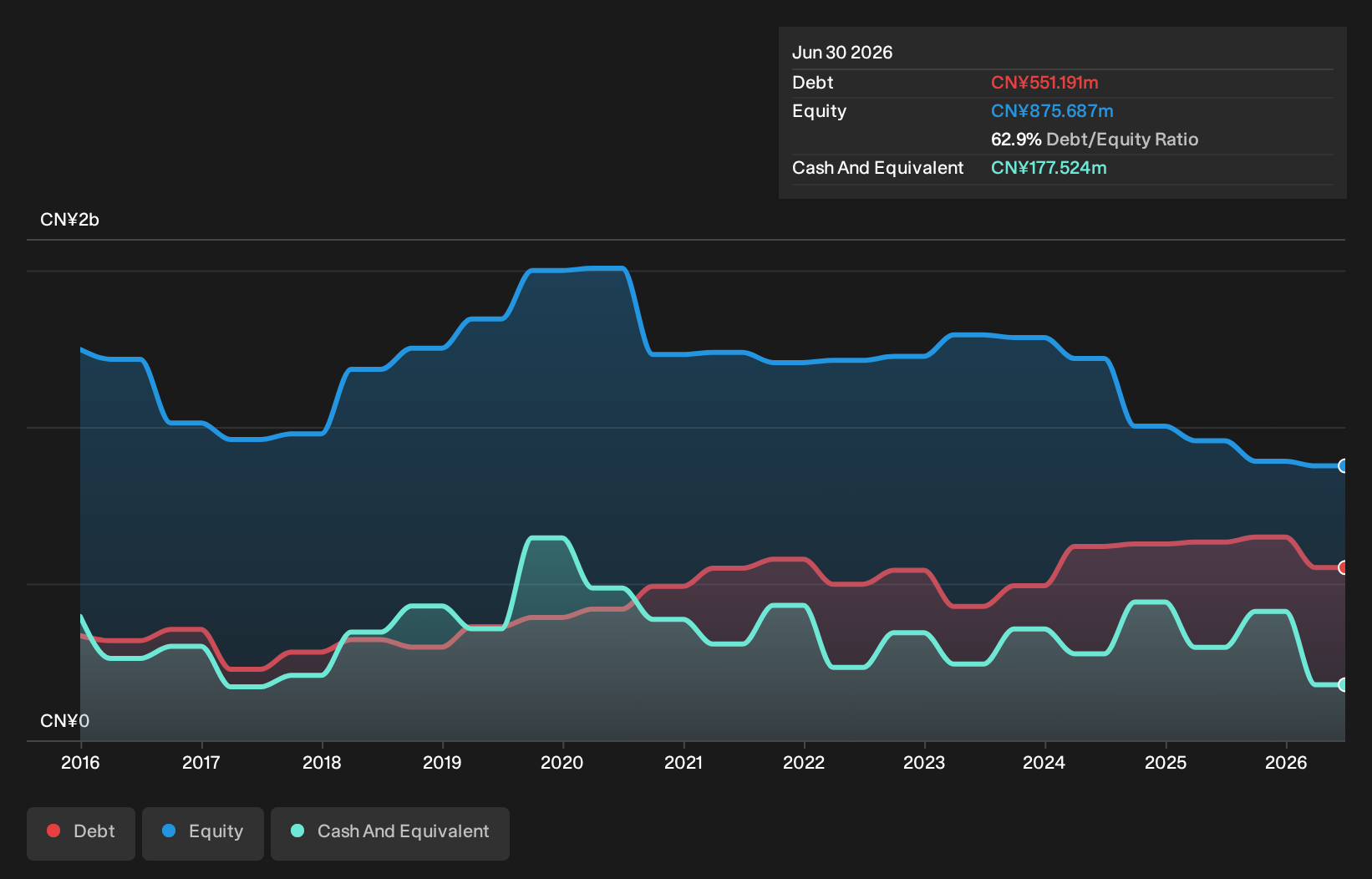Screen dimensions: 1372x879
Task: Click the teal Cash endpoint marker
Action: pos(1344,684)
